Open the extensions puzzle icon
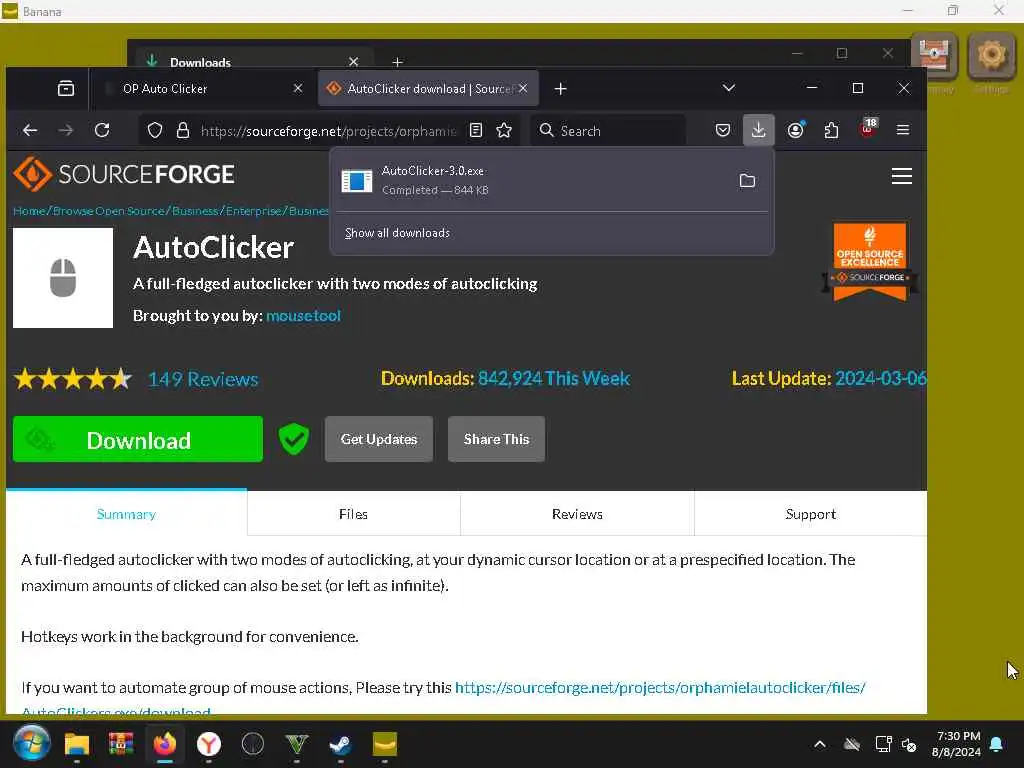The image size is (1024, 768). 831,130
